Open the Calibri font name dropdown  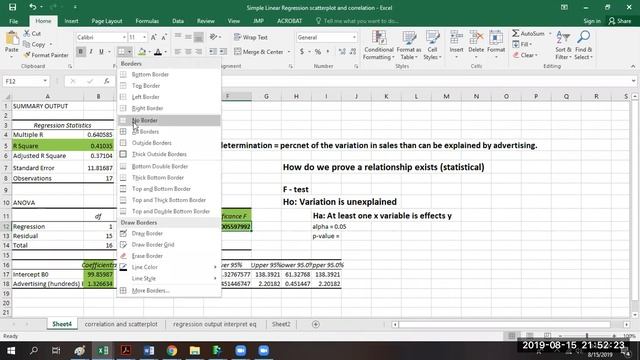click(x=124, y=37)
